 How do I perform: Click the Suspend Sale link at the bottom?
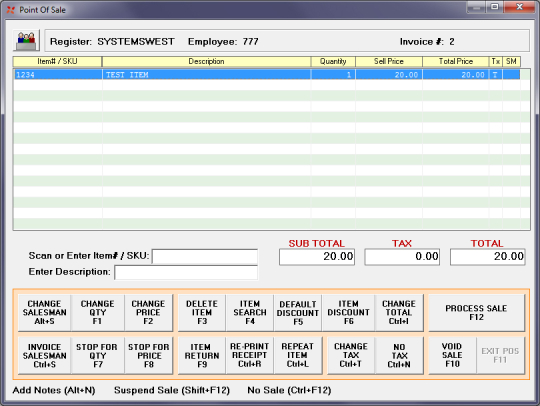point(172,390)
